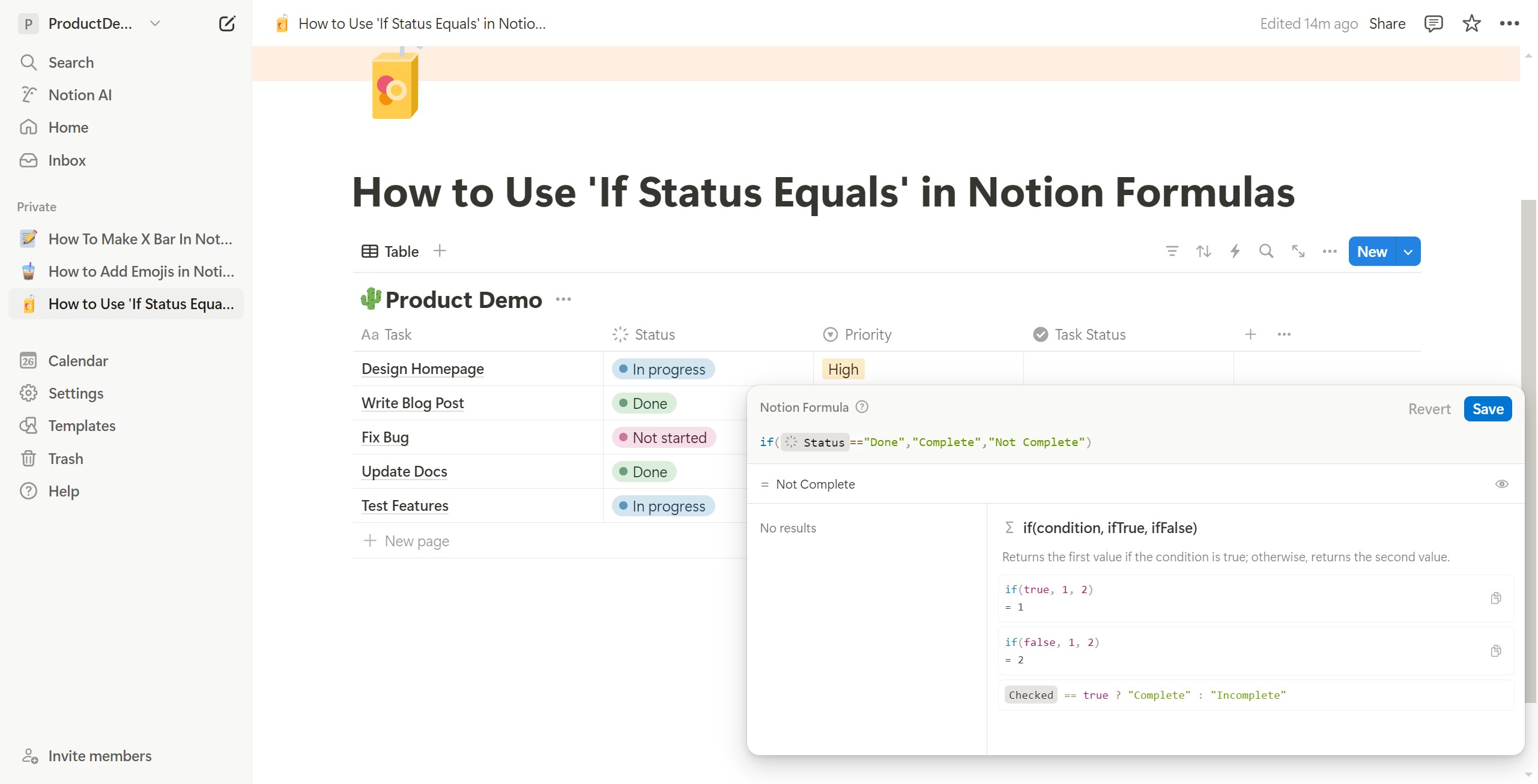The width and height of the screenshot is (1538, 784).
Task: Star this page as favorite
Action: coord(1471,23)
